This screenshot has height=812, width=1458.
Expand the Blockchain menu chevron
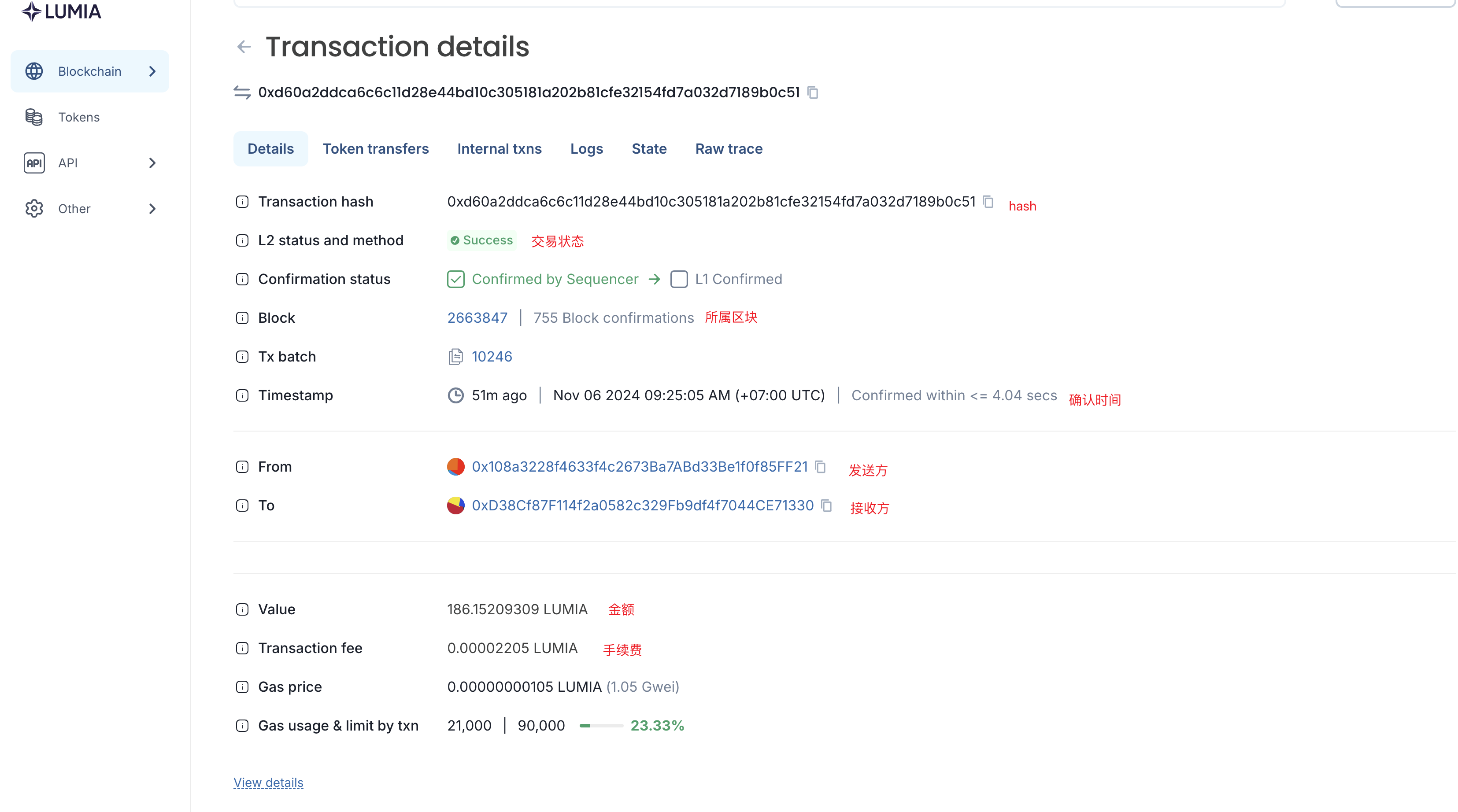[x=152, y=71]
